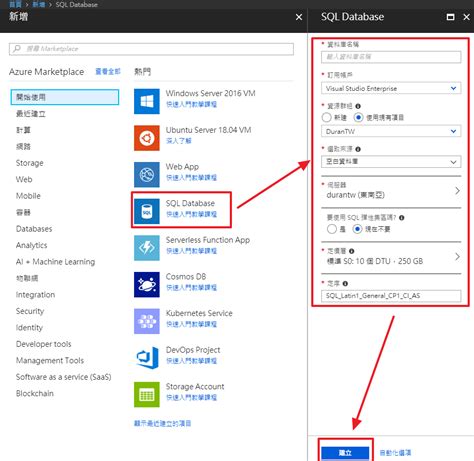The width and height of the screenshot is (474, 461).
Task: Open the automation options link
Action: [395, 453]
